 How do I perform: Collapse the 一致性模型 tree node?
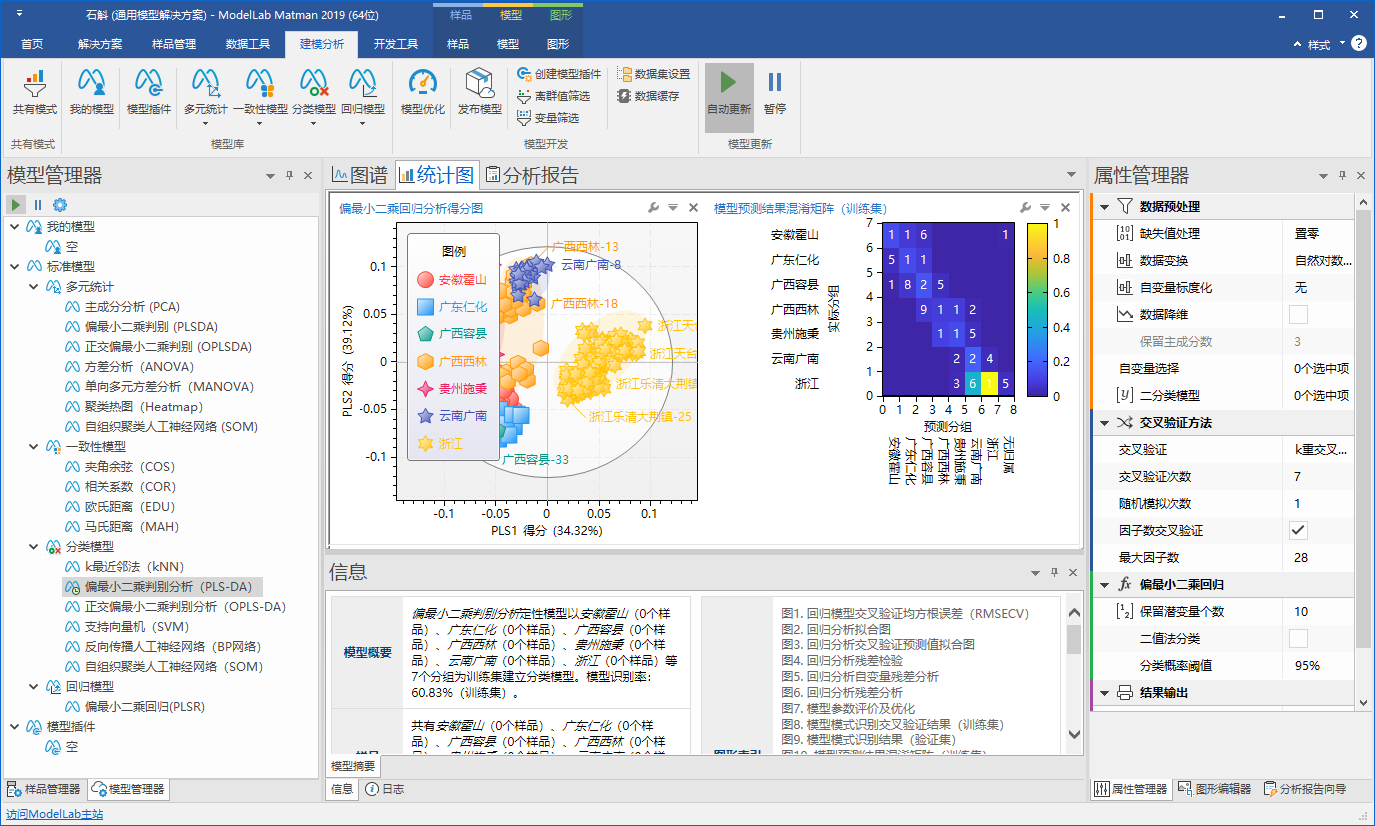click(34, 446)
